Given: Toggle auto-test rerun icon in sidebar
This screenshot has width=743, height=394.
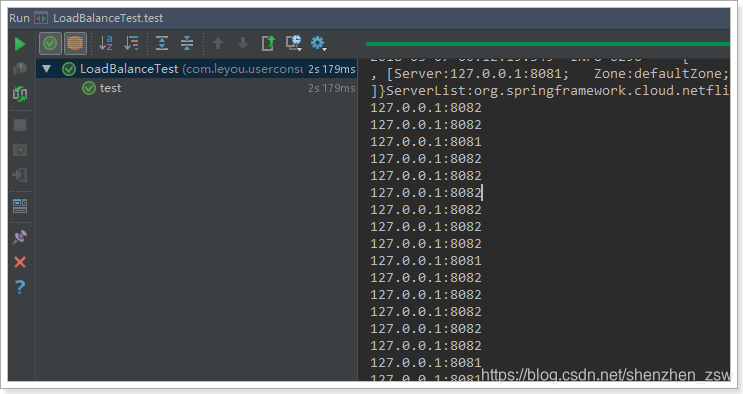Looking at the screenshot, I should point(20,94).
